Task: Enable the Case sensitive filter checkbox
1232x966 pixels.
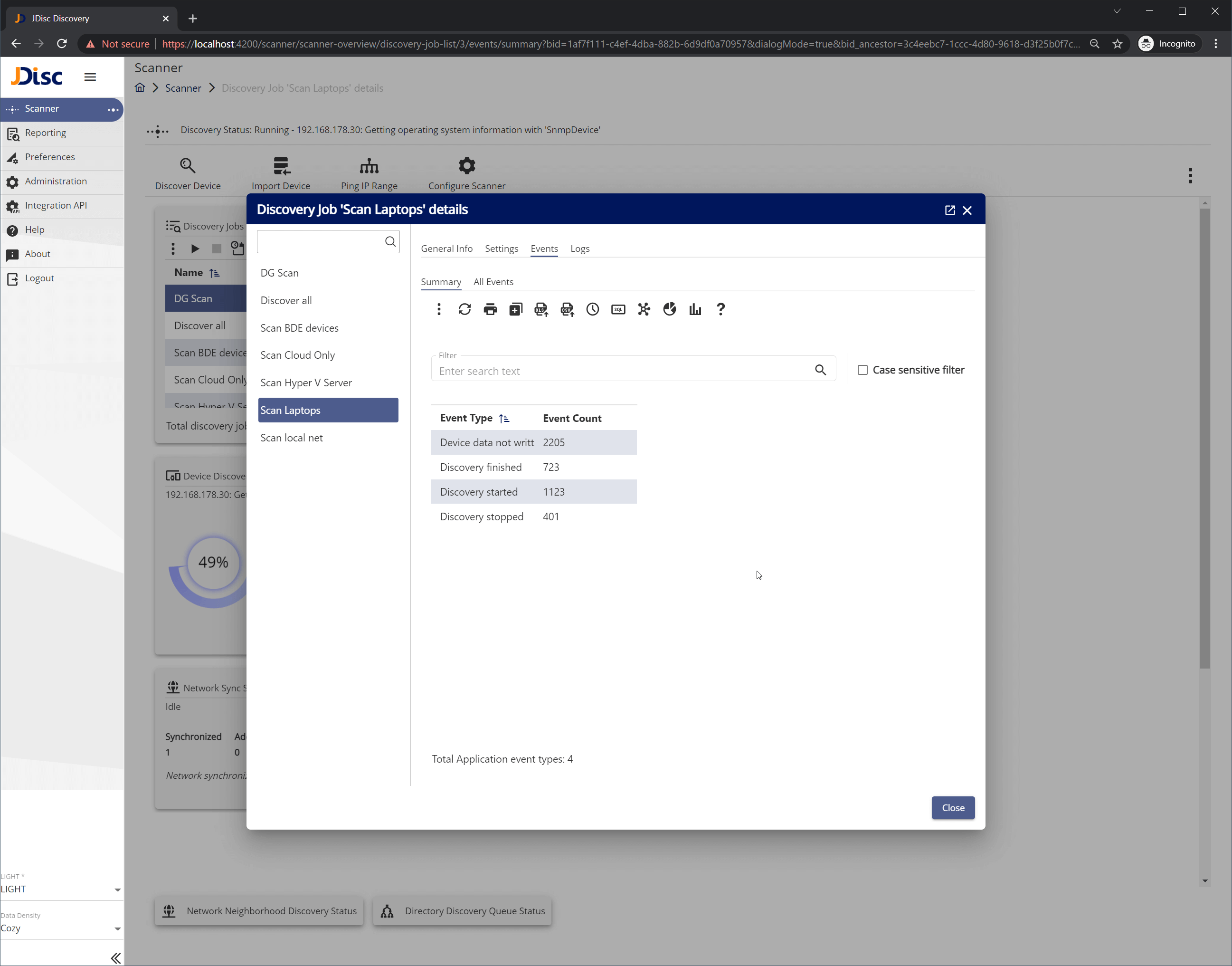Action: click(862, 370)
